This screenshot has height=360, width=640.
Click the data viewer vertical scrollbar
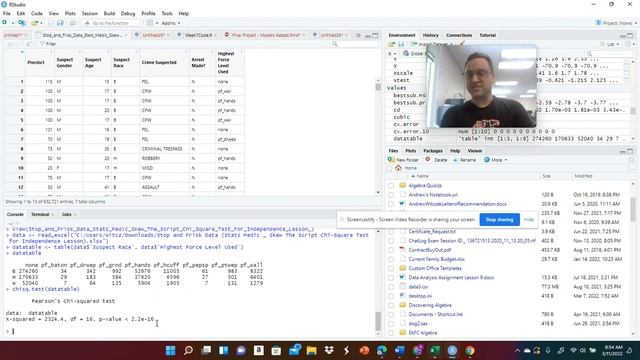[x=378, y=137]
